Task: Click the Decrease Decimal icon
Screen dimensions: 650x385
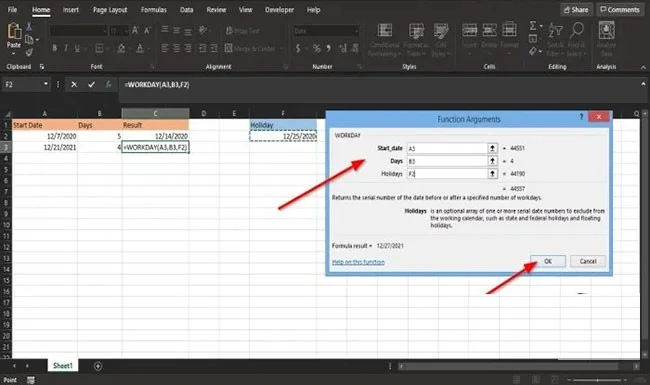Action: pos(355,48)
